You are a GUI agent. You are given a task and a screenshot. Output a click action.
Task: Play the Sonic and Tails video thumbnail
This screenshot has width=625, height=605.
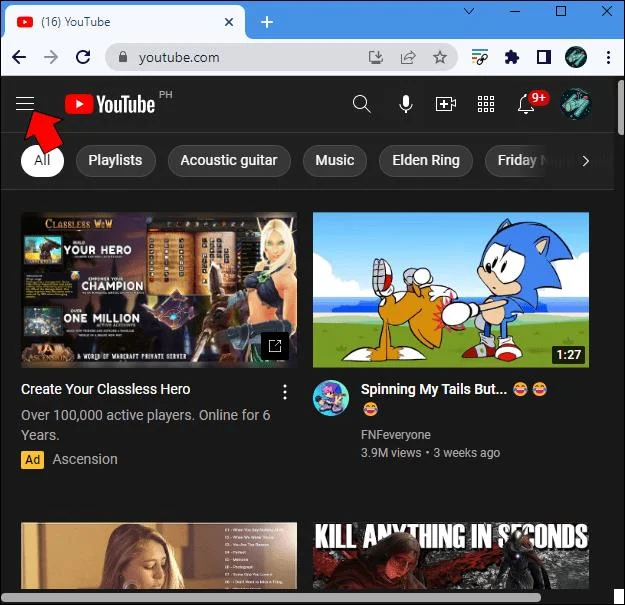pos(451,290)
